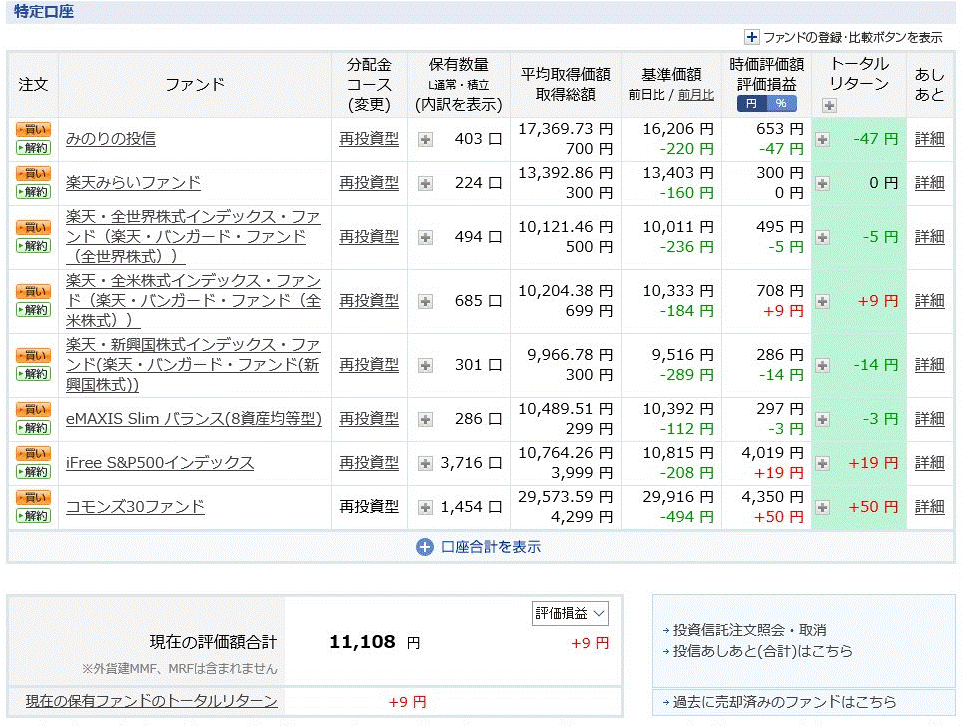Sort by 前月比 in header
Image resolution: width=964 pixels, height=726 pixels.
[696, 95]
